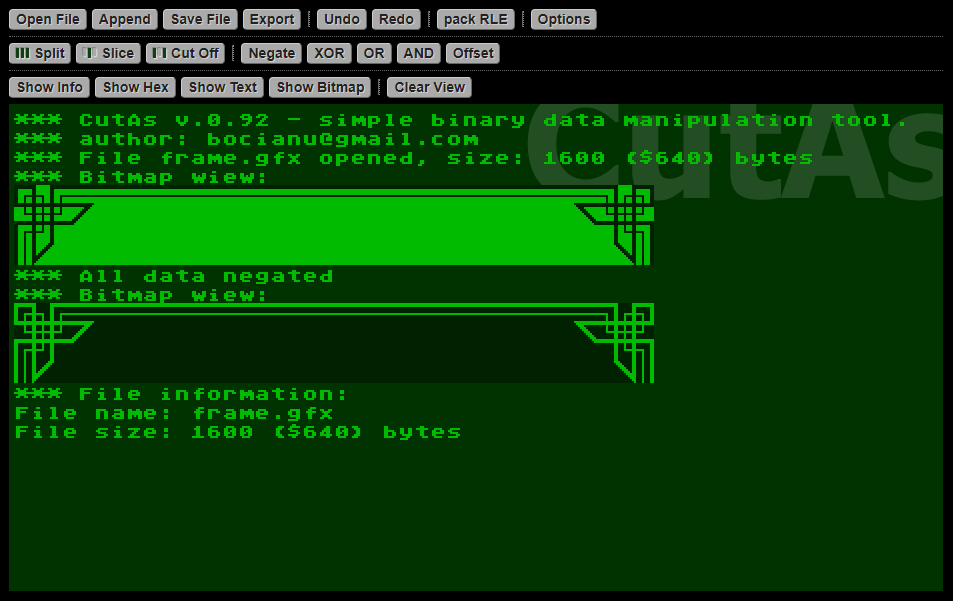Click Save File in the toolbar
The width and height of the screenshot is (953, 601).
pyautogui.click(x=200, y=19)
